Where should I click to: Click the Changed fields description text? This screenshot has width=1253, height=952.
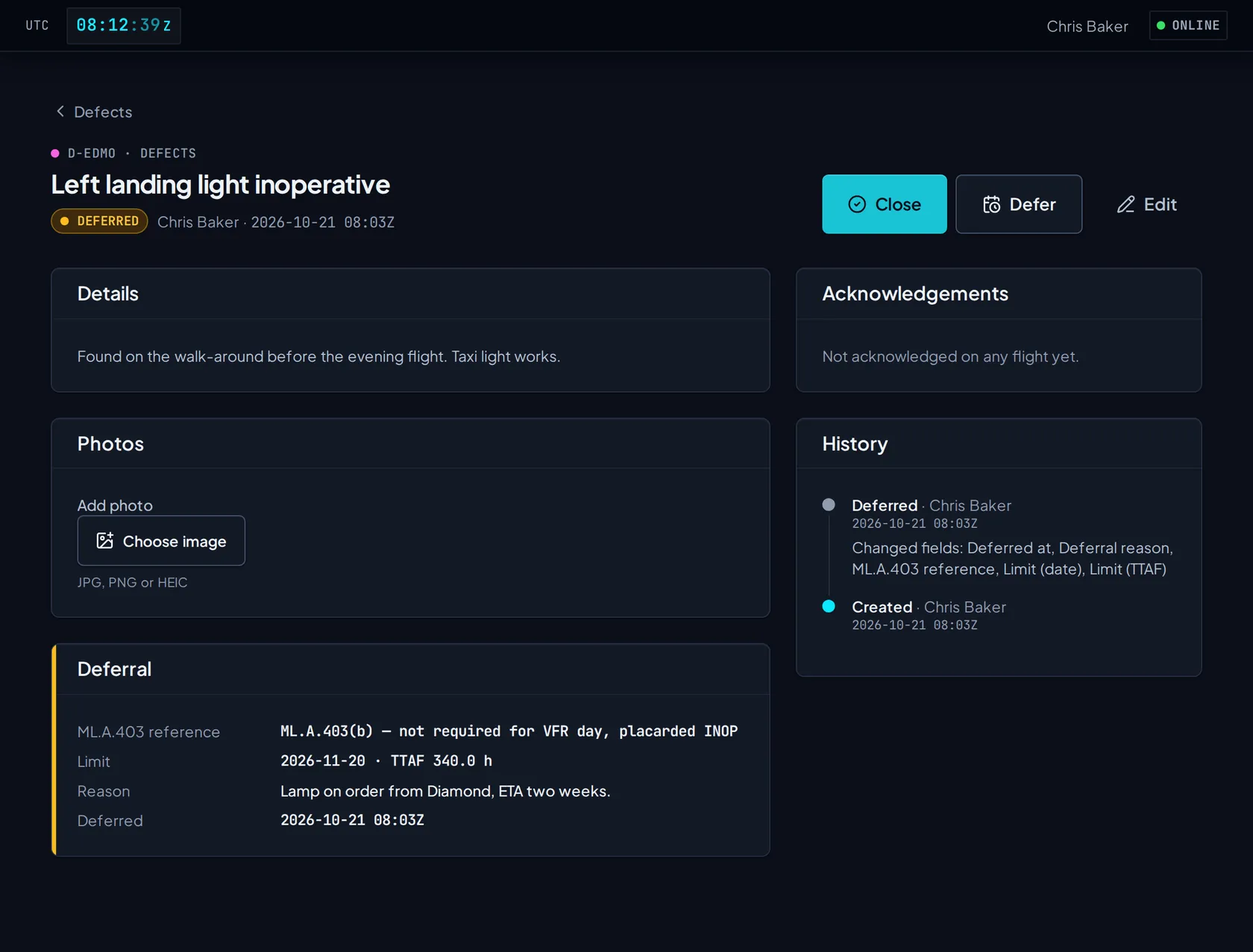tap(1012, 558)
